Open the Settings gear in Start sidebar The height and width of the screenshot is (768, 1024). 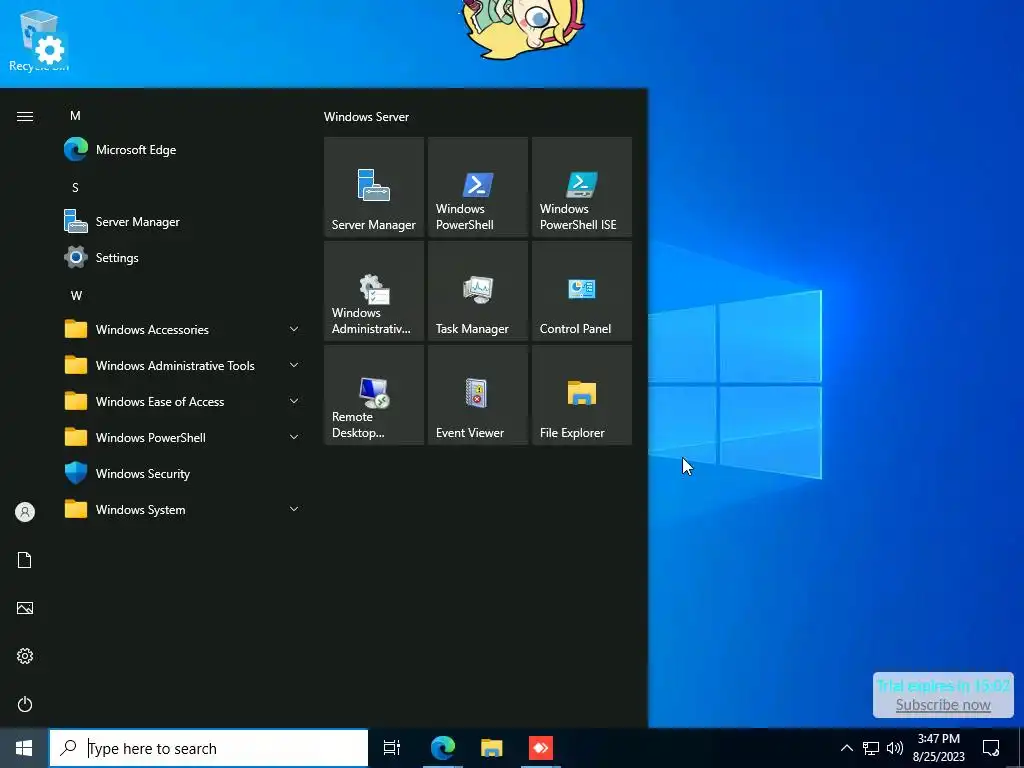tap(25, 656)
